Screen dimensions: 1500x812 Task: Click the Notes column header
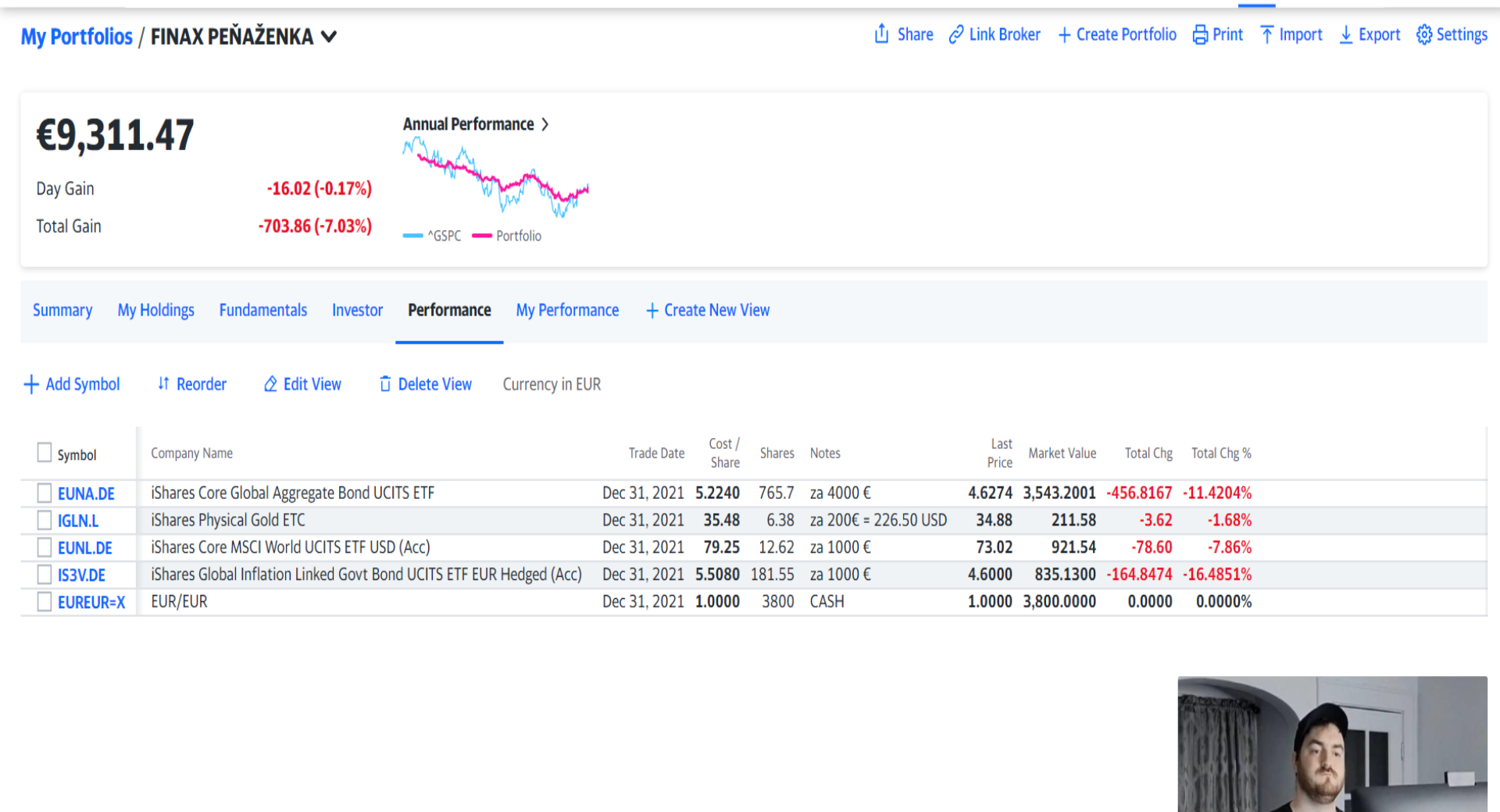click(x=825, y=454)
